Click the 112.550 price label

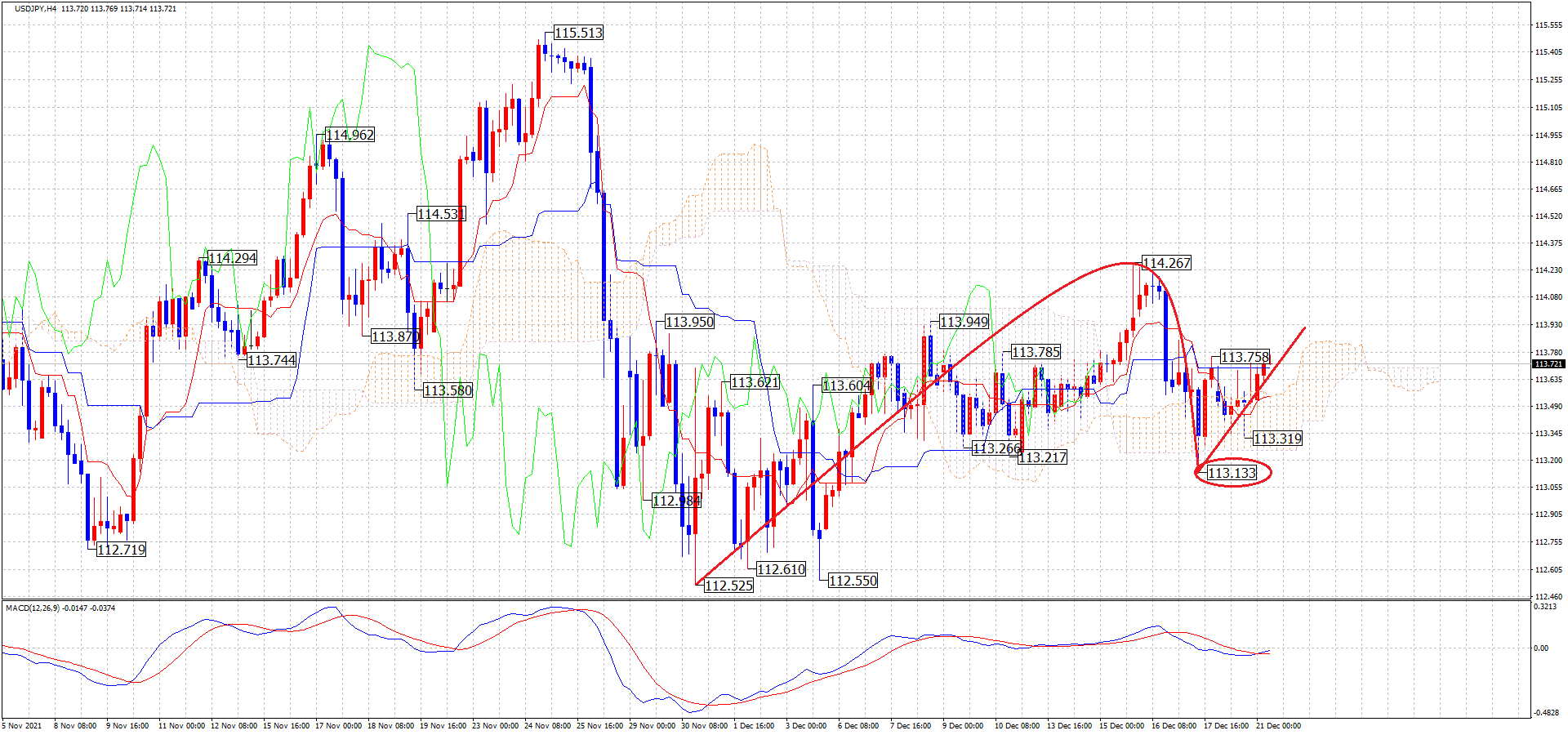853,581
